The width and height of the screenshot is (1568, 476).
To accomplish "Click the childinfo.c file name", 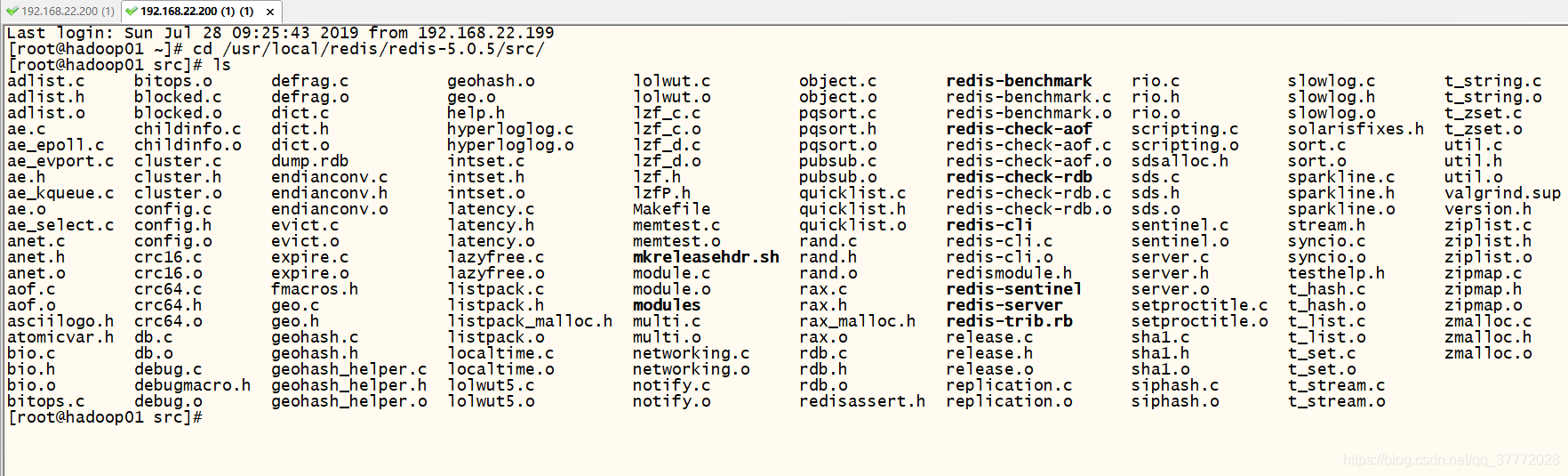I will 188,129.
